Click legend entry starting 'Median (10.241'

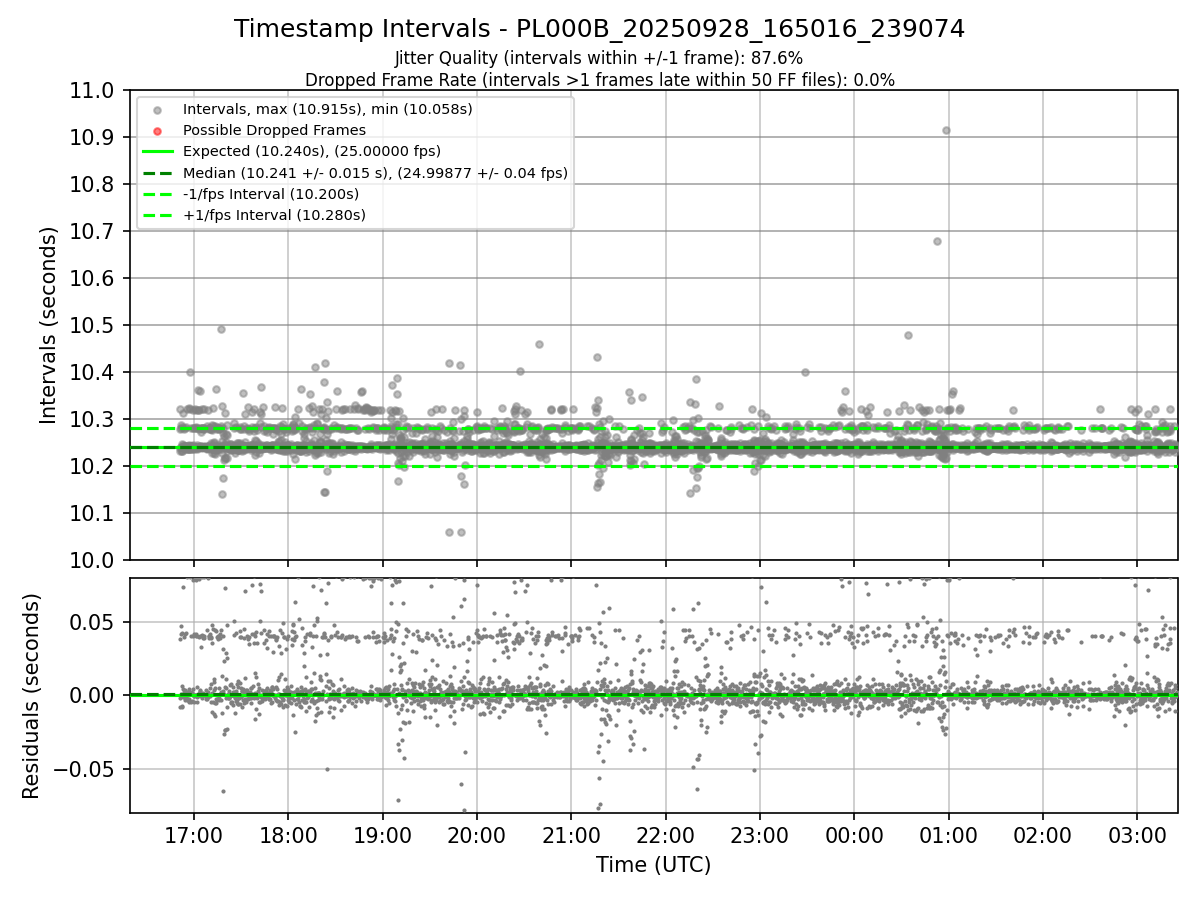point(375,173)
